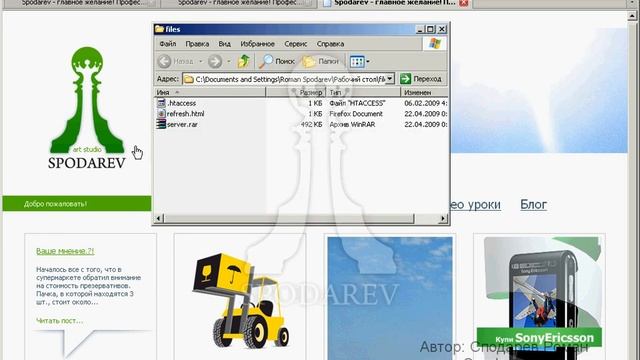Screen dimensions: 640x360
Task: Switch to the first Spodarev browser tab
Action: (82, 3)
